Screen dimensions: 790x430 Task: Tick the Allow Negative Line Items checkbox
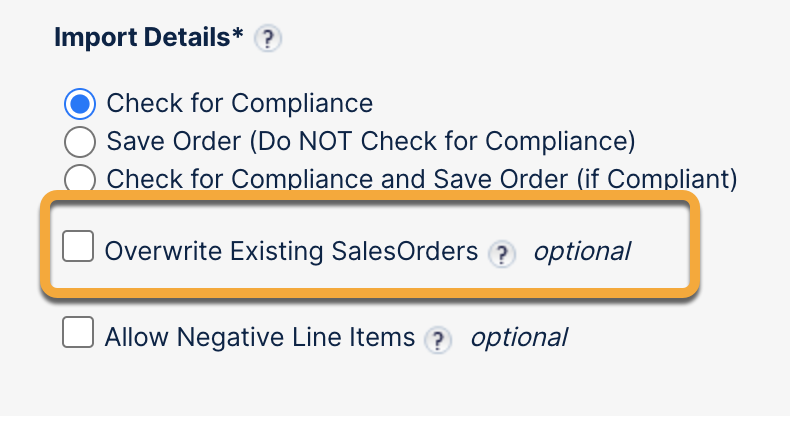(78, 333)
